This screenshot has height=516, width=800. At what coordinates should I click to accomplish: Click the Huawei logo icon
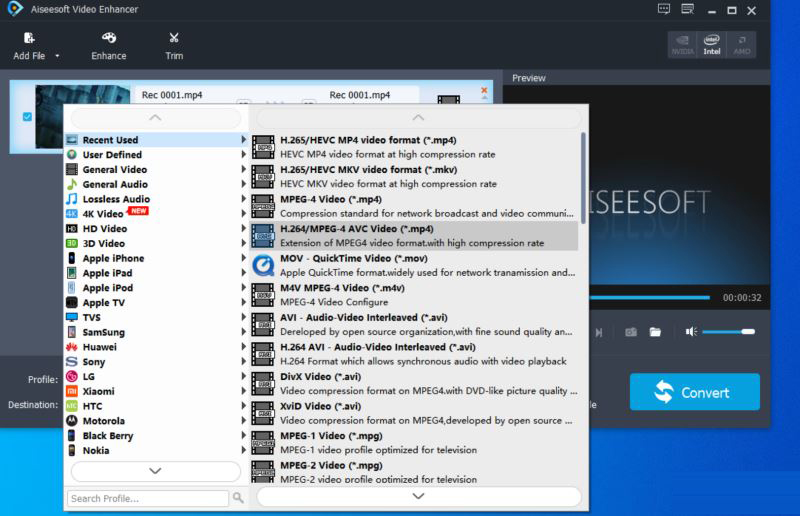pos(72,347)
